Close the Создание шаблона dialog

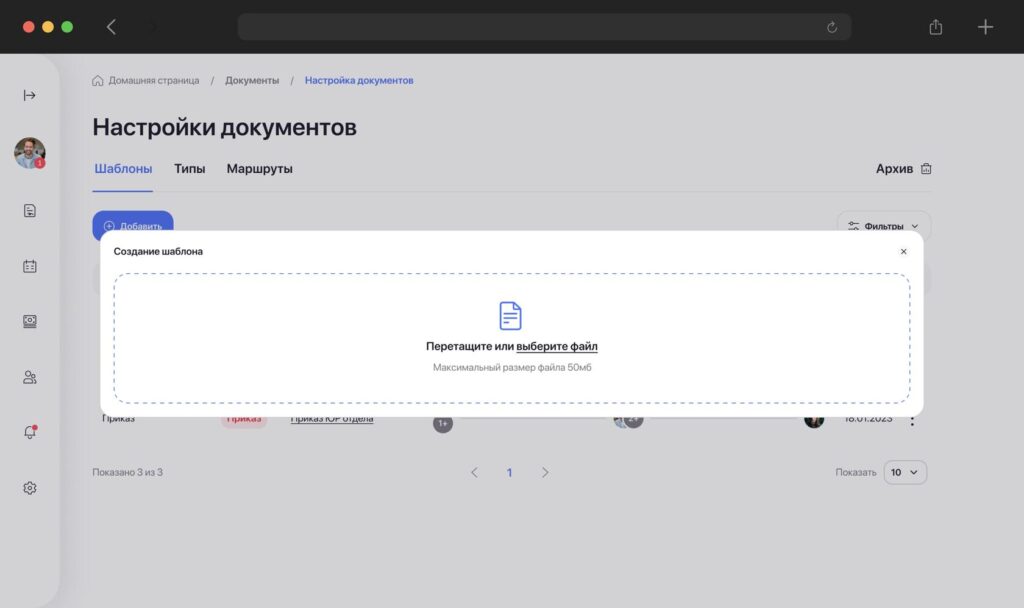click(x=903, y=251)
